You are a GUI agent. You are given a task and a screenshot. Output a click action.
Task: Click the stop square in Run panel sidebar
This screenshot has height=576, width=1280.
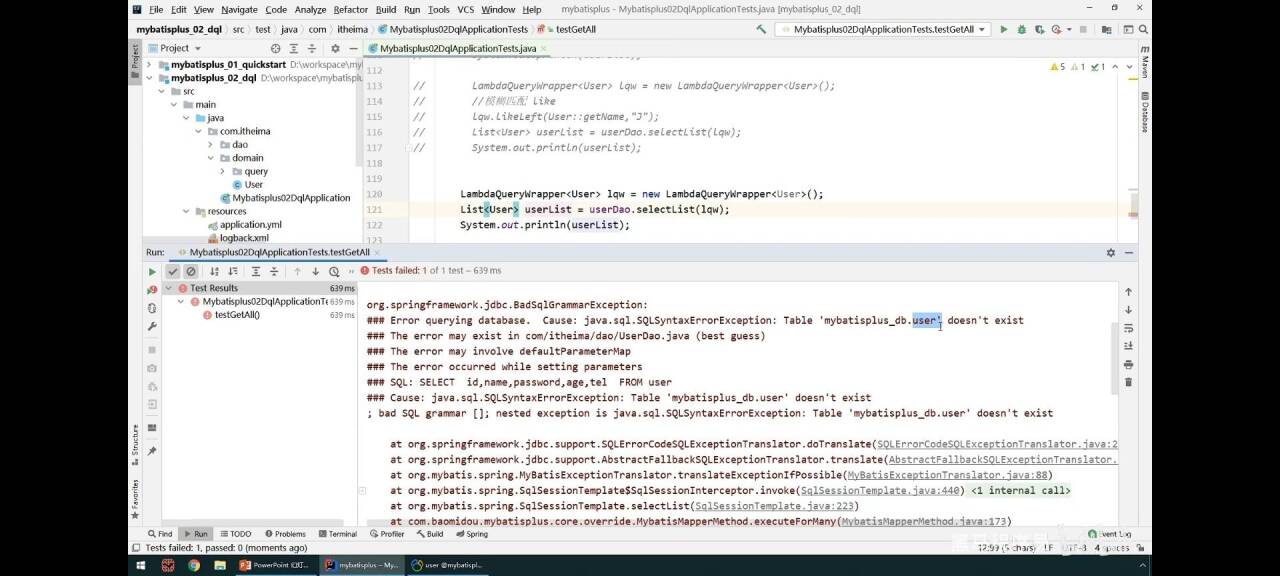tap(152, 350)
